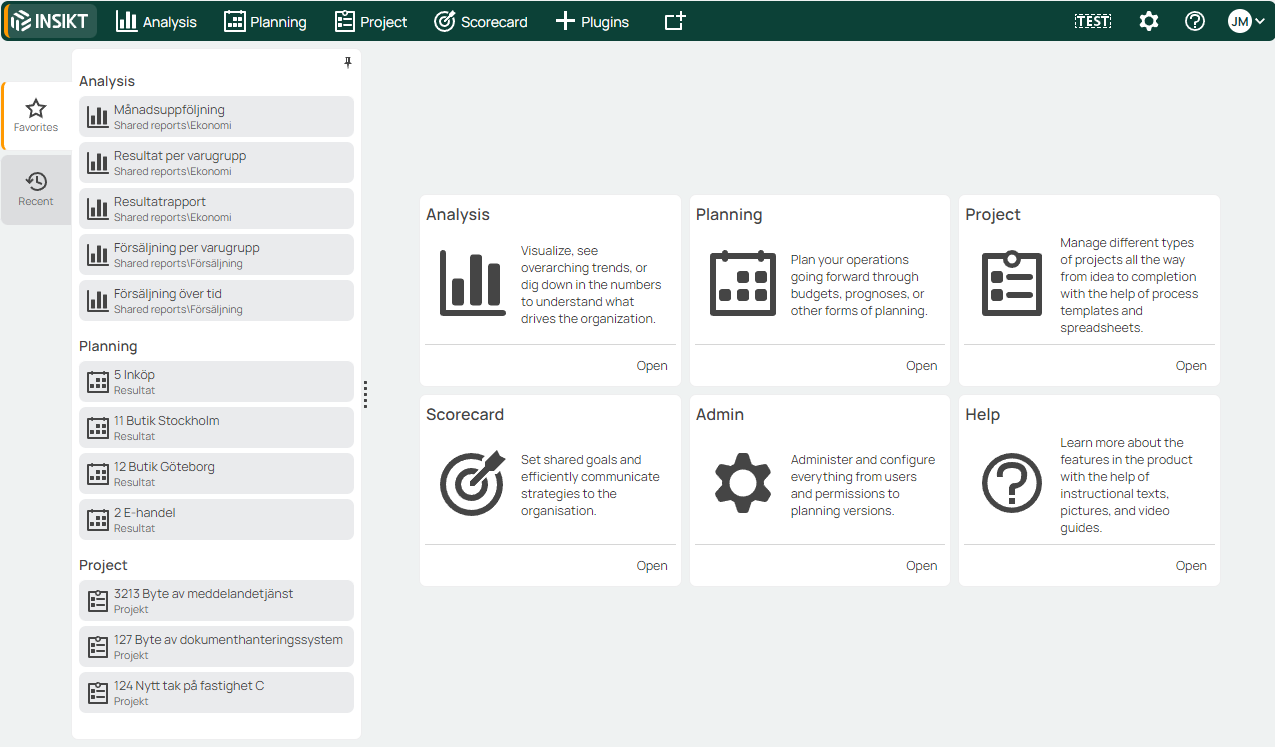Open Månadsuppföljning favorite report
The image size is (1275, 747).
[216, 116]
